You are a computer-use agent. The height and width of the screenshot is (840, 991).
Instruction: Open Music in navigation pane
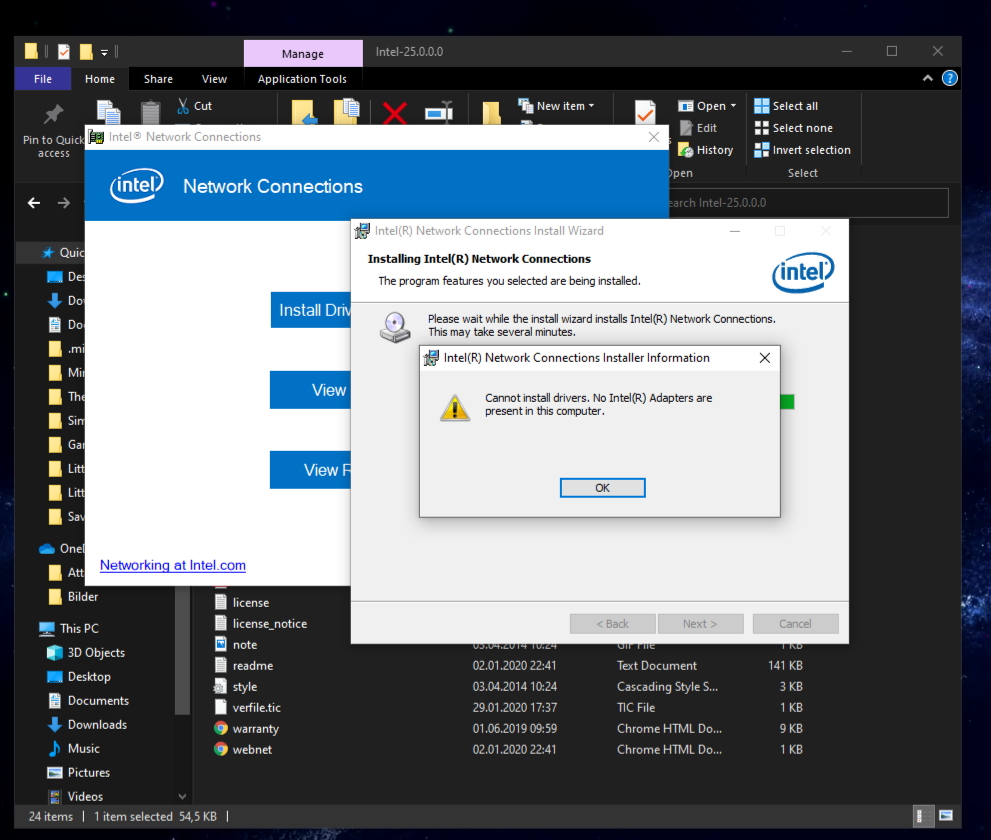(73, 749)
